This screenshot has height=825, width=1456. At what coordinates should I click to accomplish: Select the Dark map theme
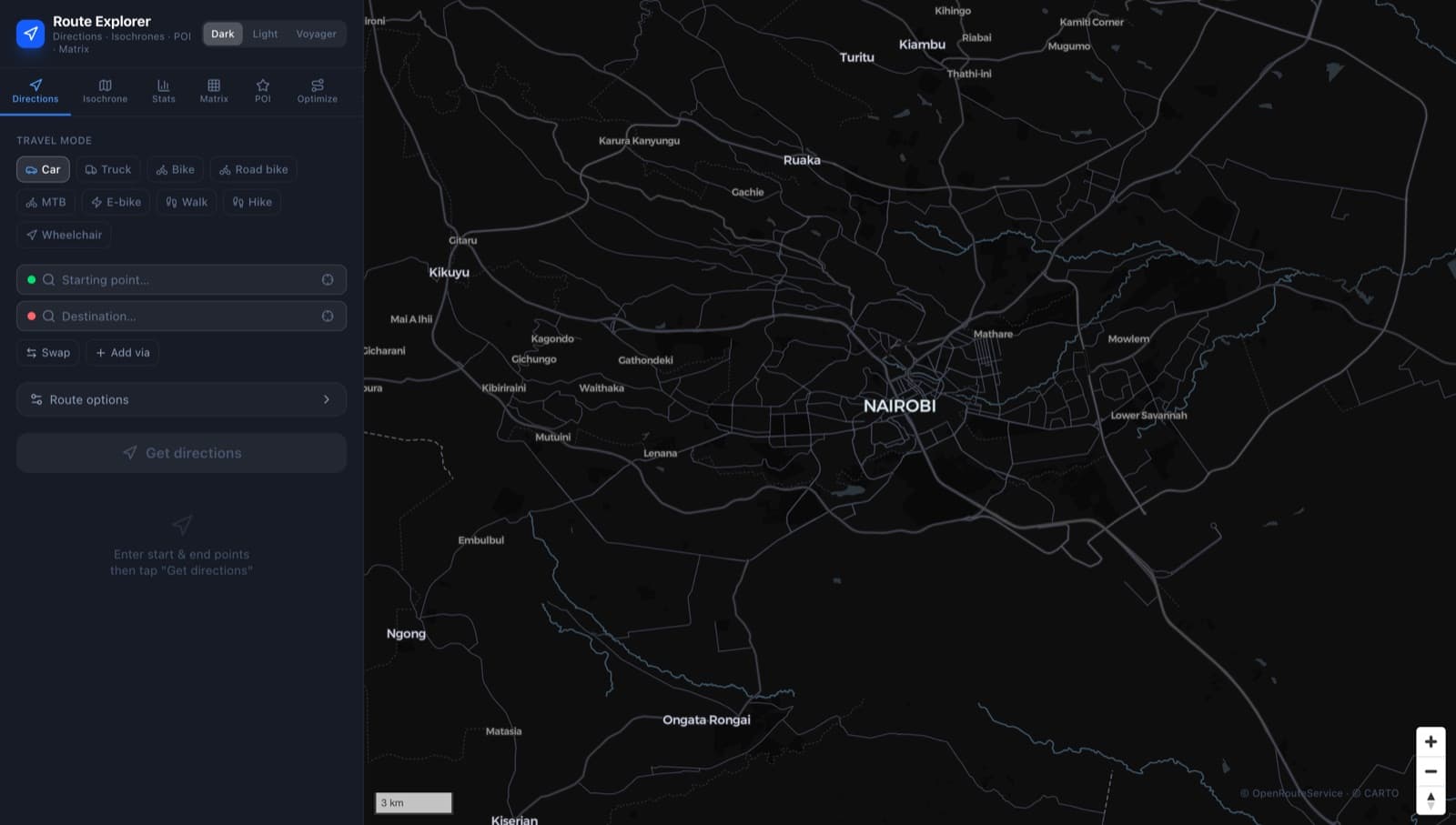tap(223, 34)
